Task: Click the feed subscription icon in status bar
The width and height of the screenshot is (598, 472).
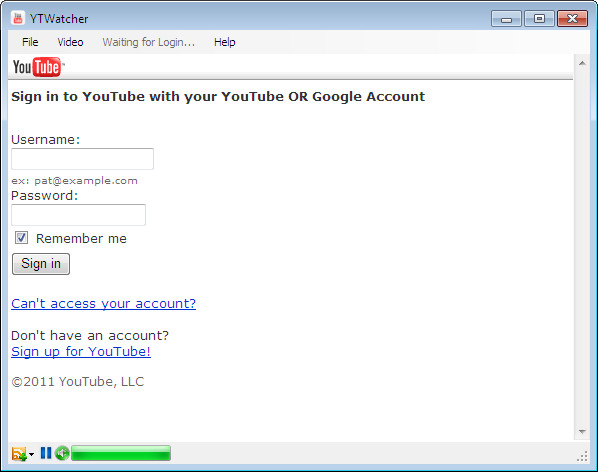Action: 19,454
